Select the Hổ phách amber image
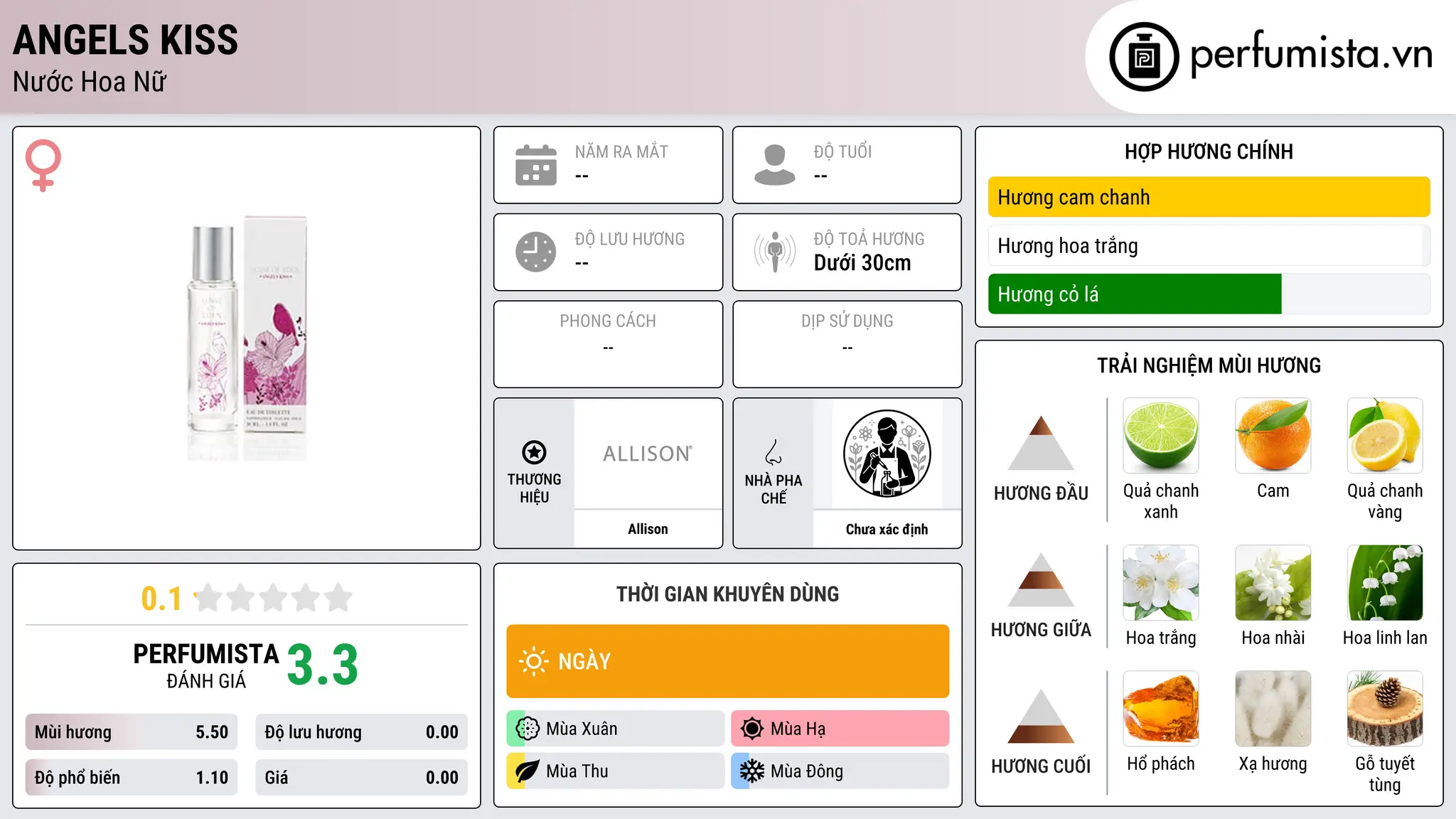This screenshot has height=819, width=1456. tap(1161, 709)
